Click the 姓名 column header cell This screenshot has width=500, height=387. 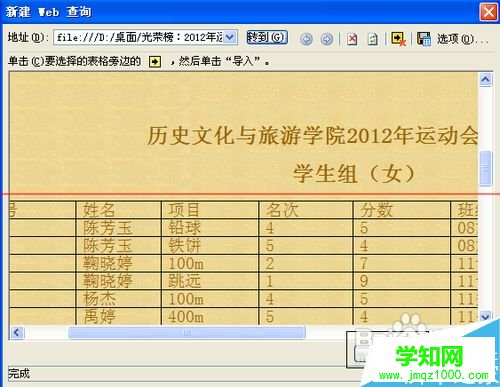click(118, 210)
